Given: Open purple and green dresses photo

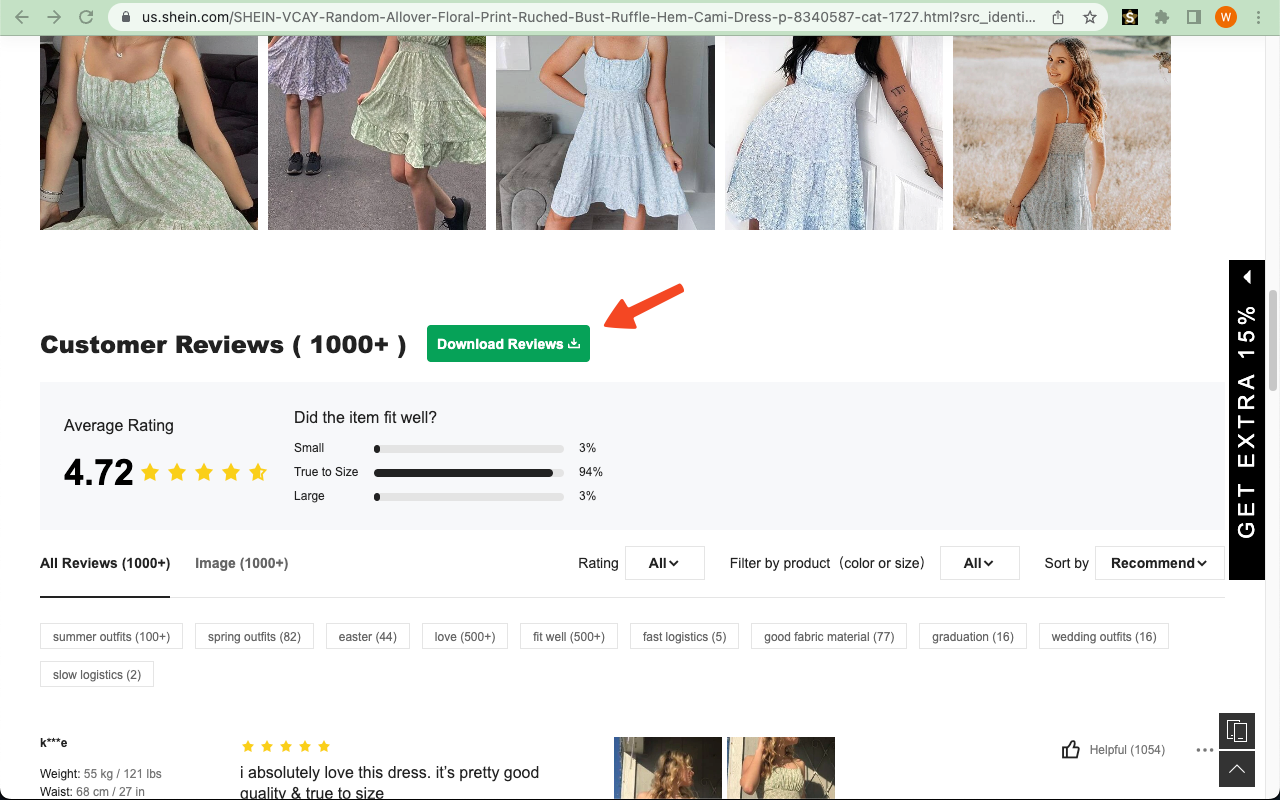Looking at the screenshot, I should (x=377, y=133).
